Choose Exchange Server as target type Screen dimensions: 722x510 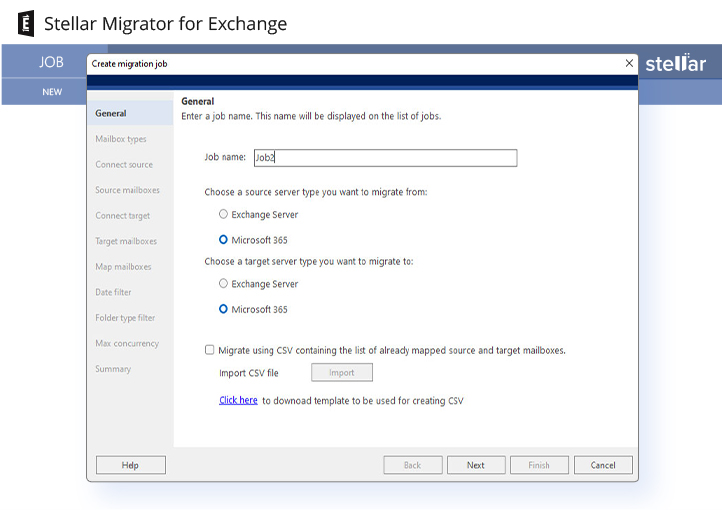point(224,284)
